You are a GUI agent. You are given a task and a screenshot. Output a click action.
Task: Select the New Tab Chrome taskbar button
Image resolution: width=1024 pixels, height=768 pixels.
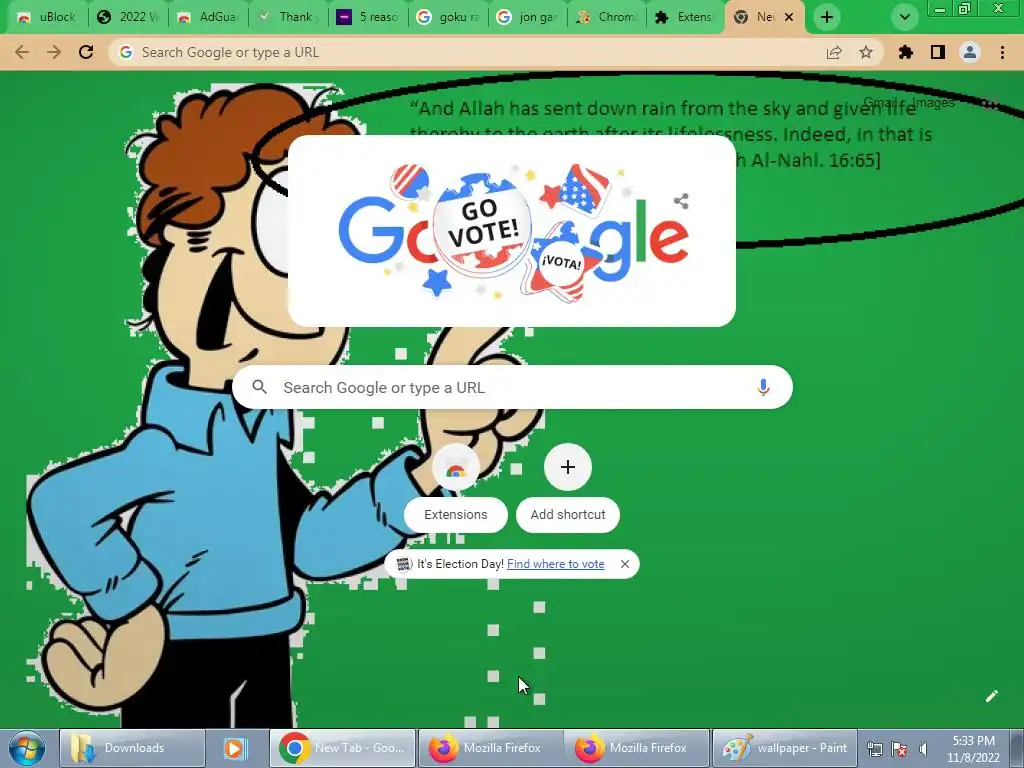(343, 748)
